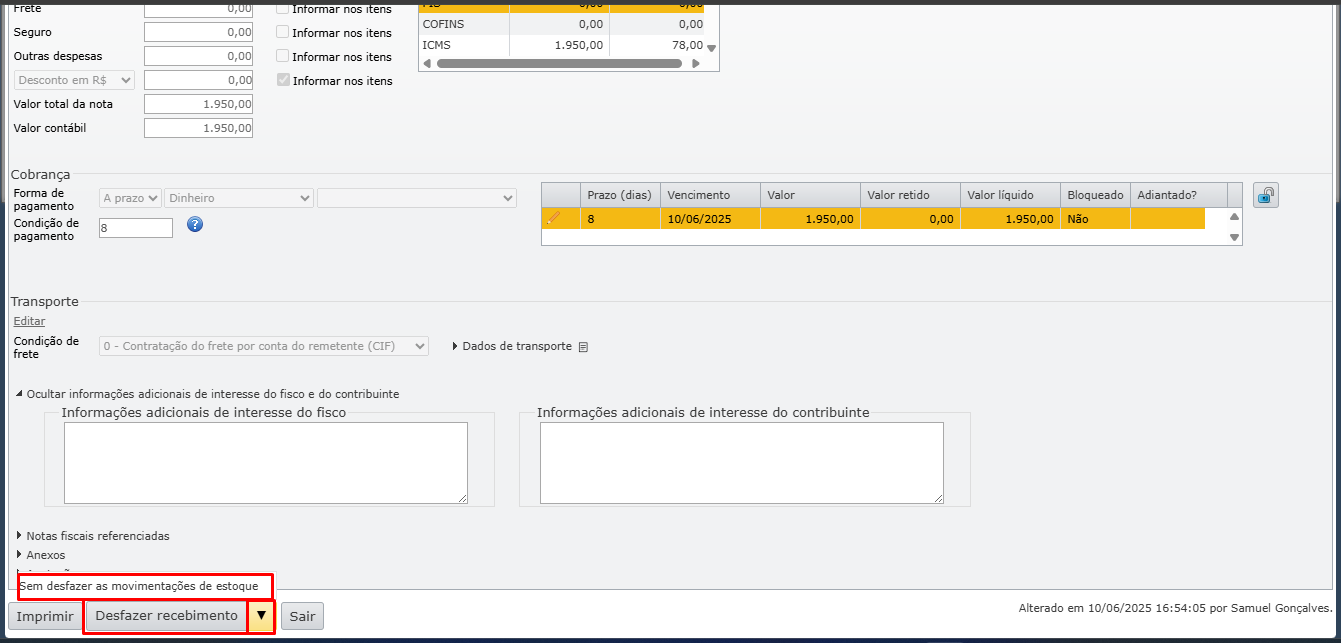
Task: Click the padlock icon beside payment table
Action: 1266,196
